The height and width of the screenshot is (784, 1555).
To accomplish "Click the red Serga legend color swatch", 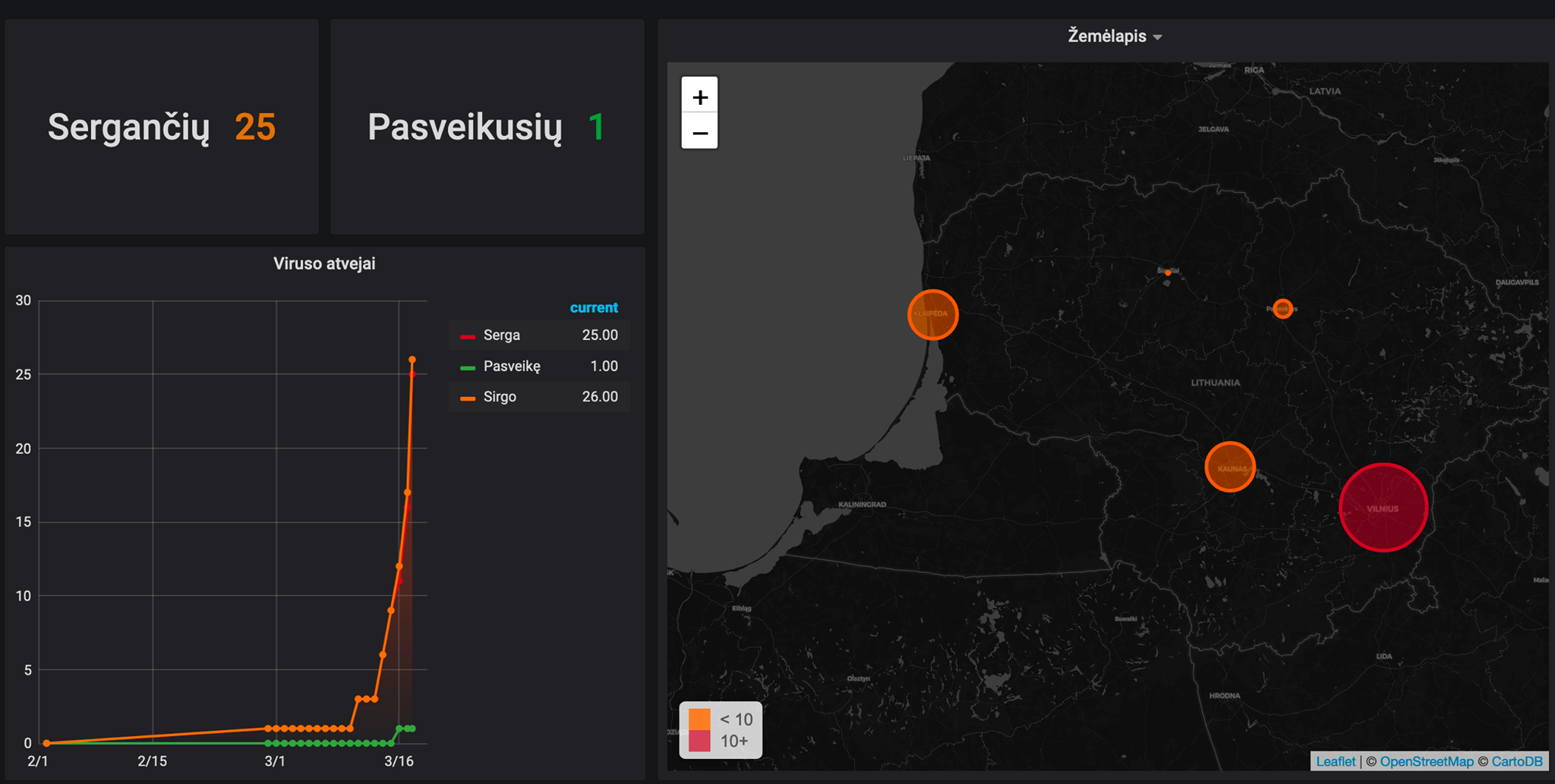I will 468,336.
